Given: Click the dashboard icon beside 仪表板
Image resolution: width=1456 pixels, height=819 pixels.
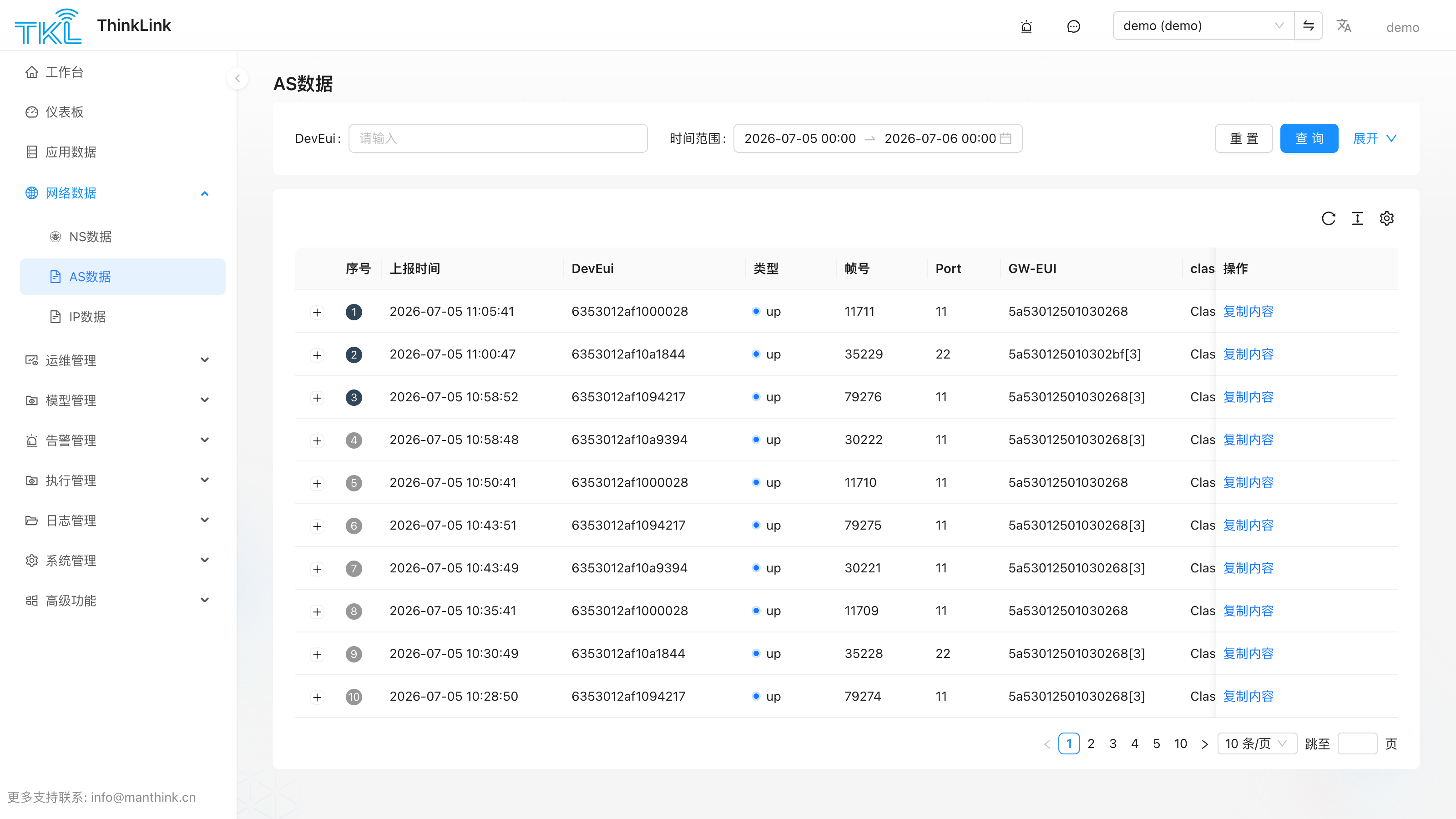Looking at the screenshot, I should click(32, 112).
